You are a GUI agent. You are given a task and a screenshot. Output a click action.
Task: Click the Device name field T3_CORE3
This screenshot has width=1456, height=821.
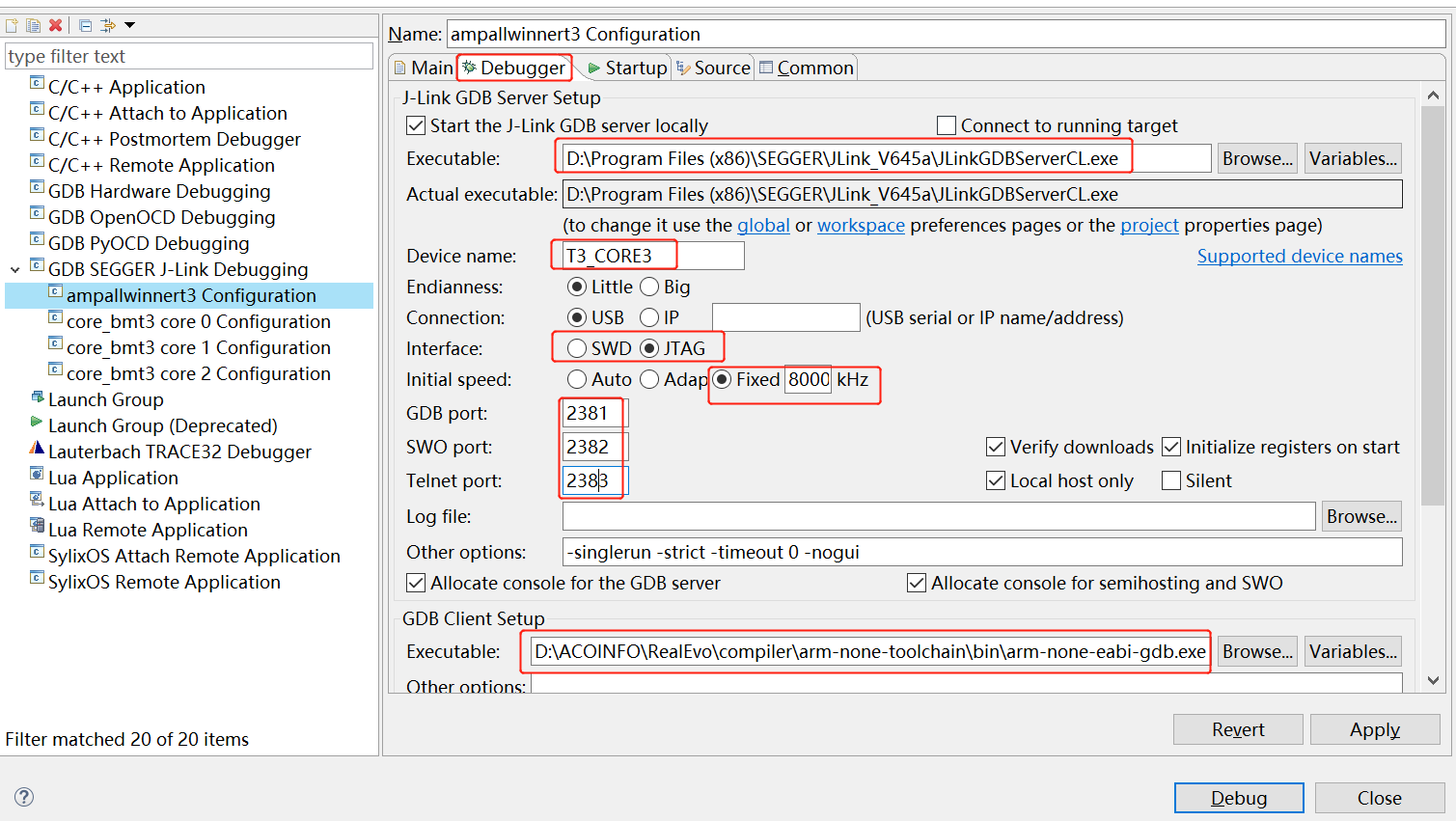point(653,256)
